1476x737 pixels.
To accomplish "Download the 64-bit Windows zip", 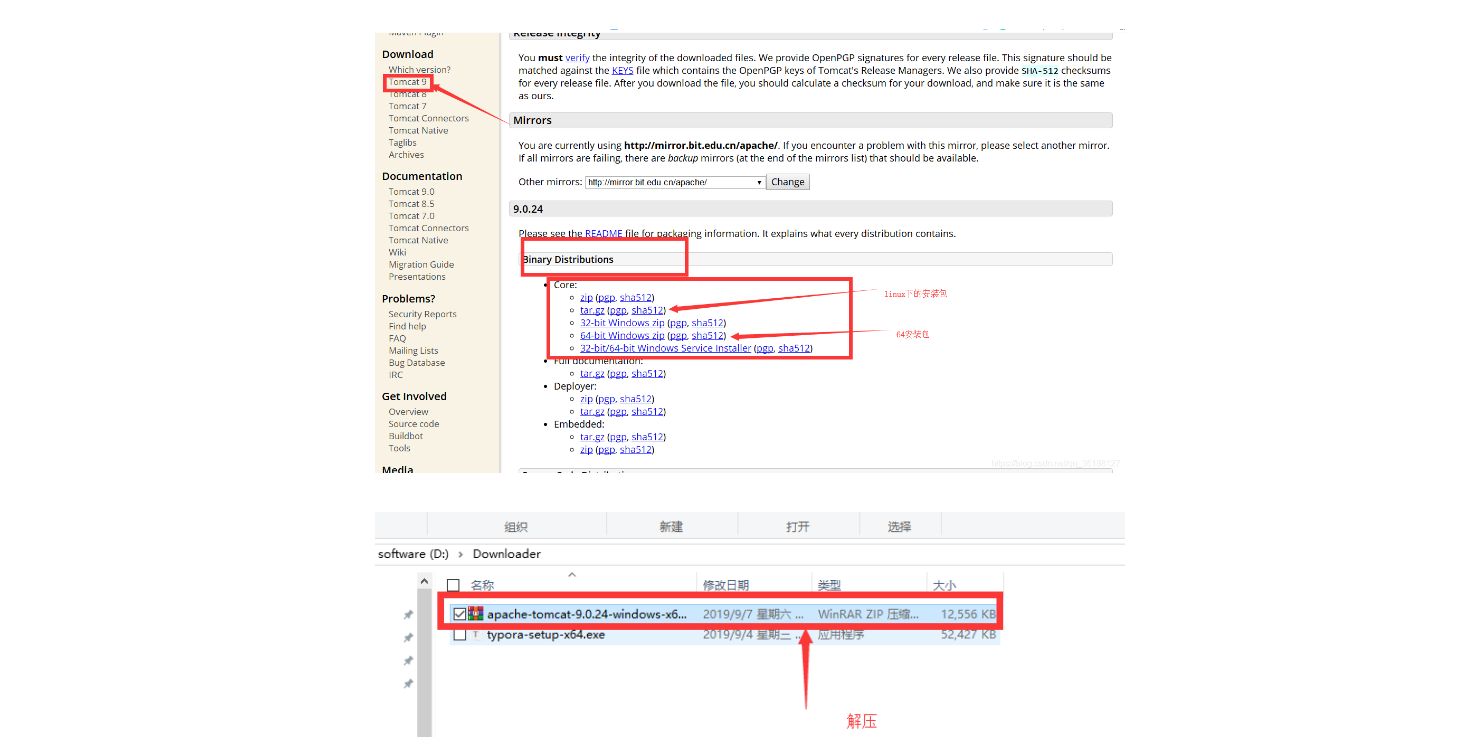I will point(622,336).
